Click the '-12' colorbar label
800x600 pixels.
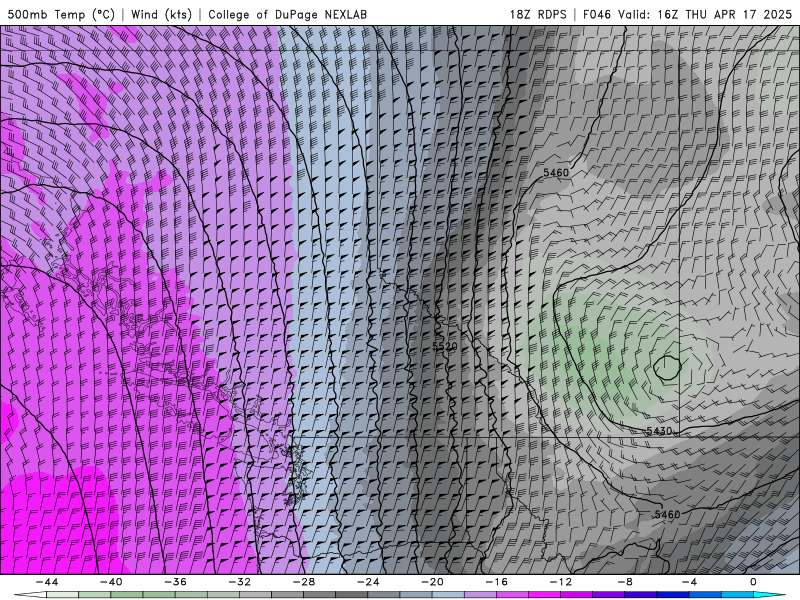click(561, 582)
